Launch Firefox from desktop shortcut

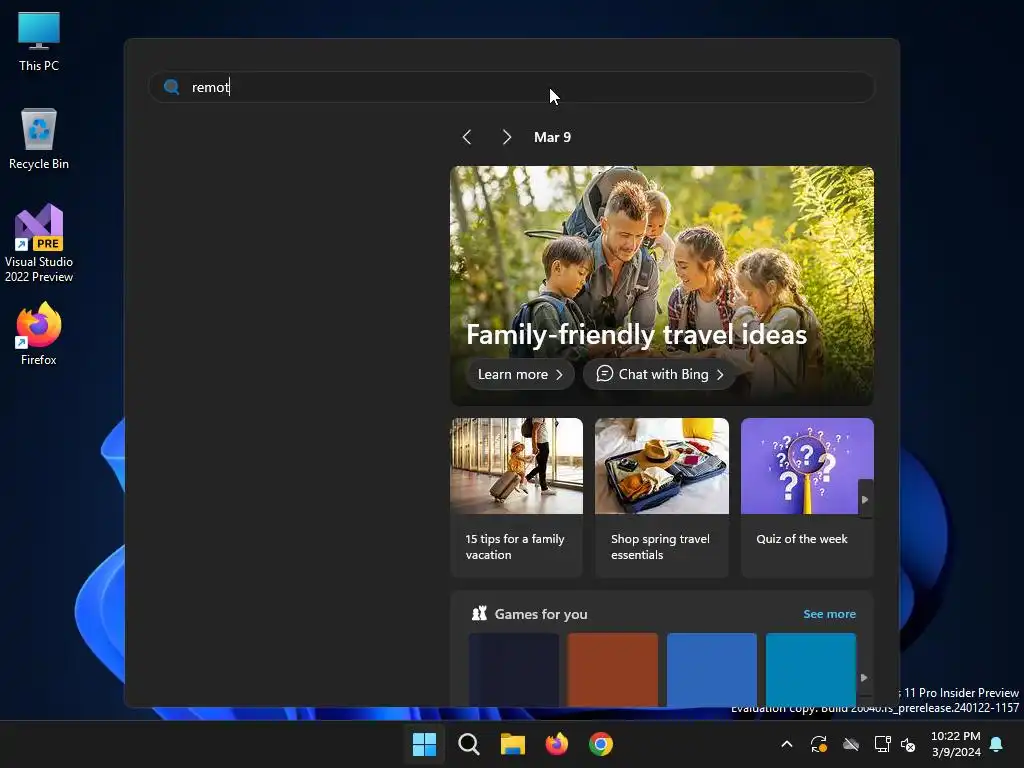39,334
